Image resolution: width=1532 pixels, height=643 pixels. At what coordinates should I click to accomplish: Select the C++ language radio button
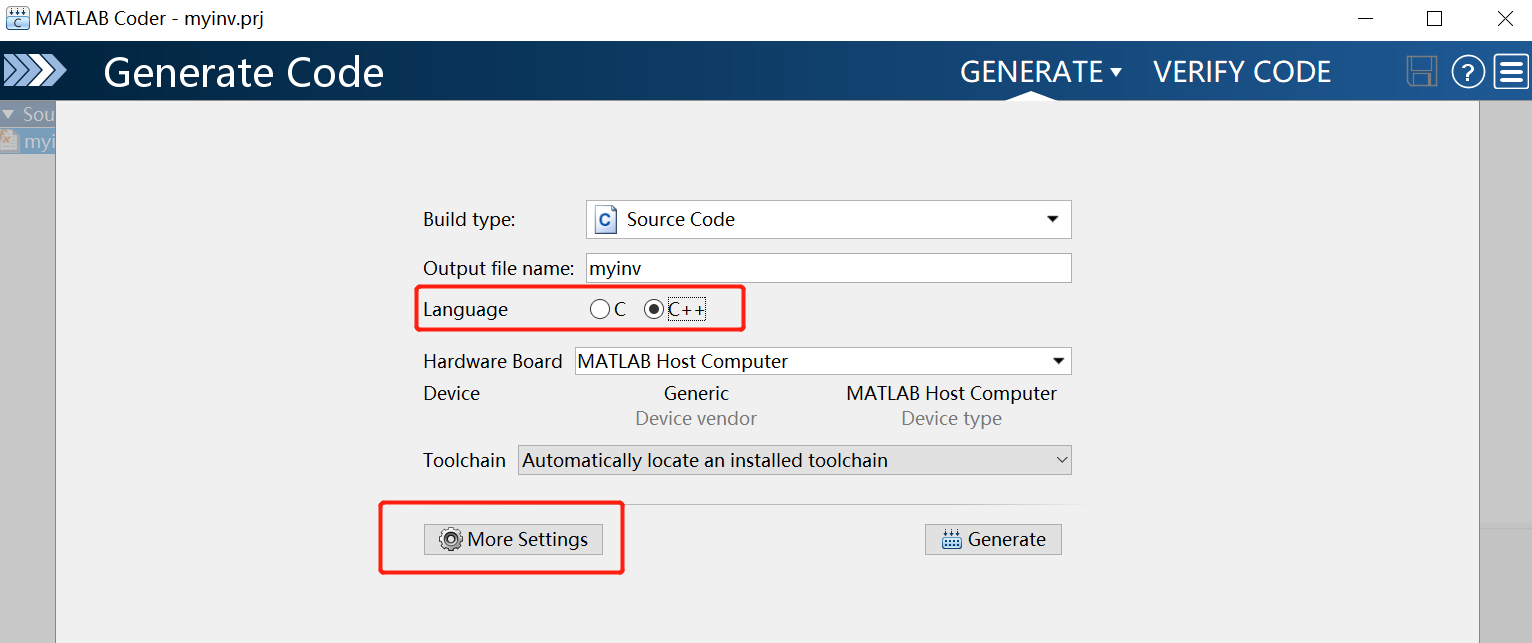[x=654, y=310]
